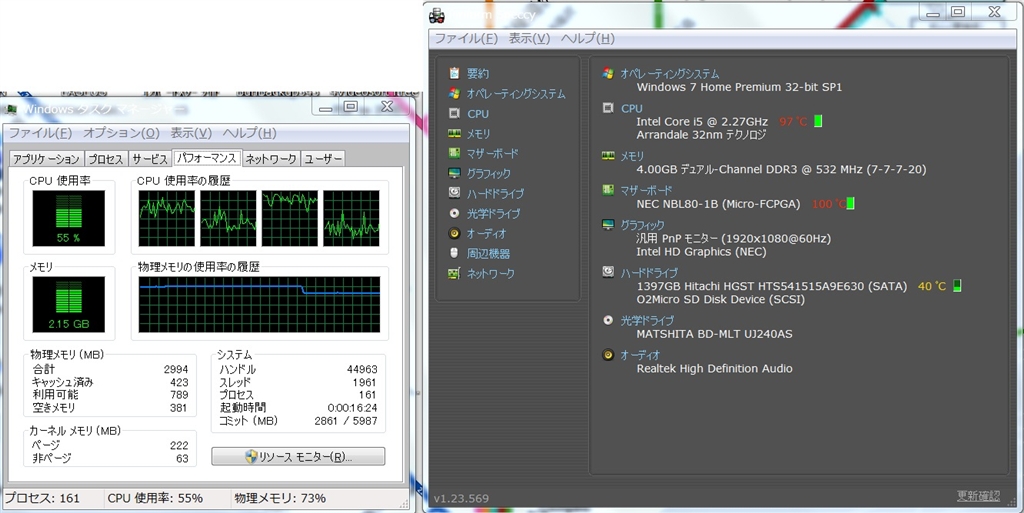Click the Task Manager title bar icon
The image size is (1024, 513).
[10, 109]
